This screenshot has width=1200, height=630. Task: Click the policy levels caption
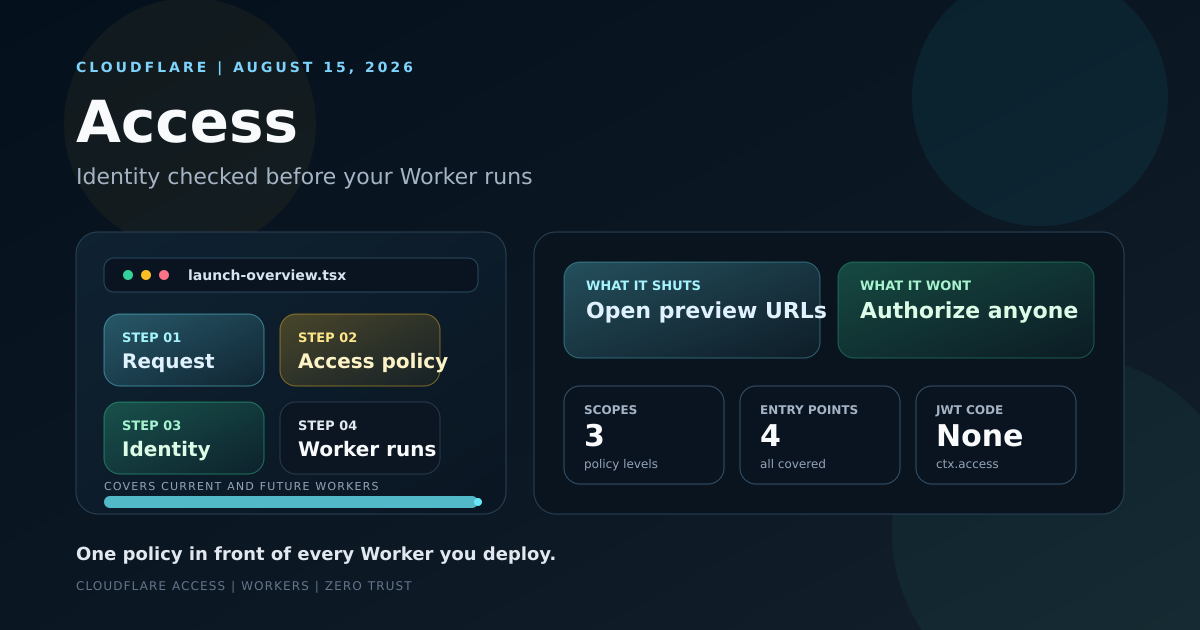(x=621, y=464)
